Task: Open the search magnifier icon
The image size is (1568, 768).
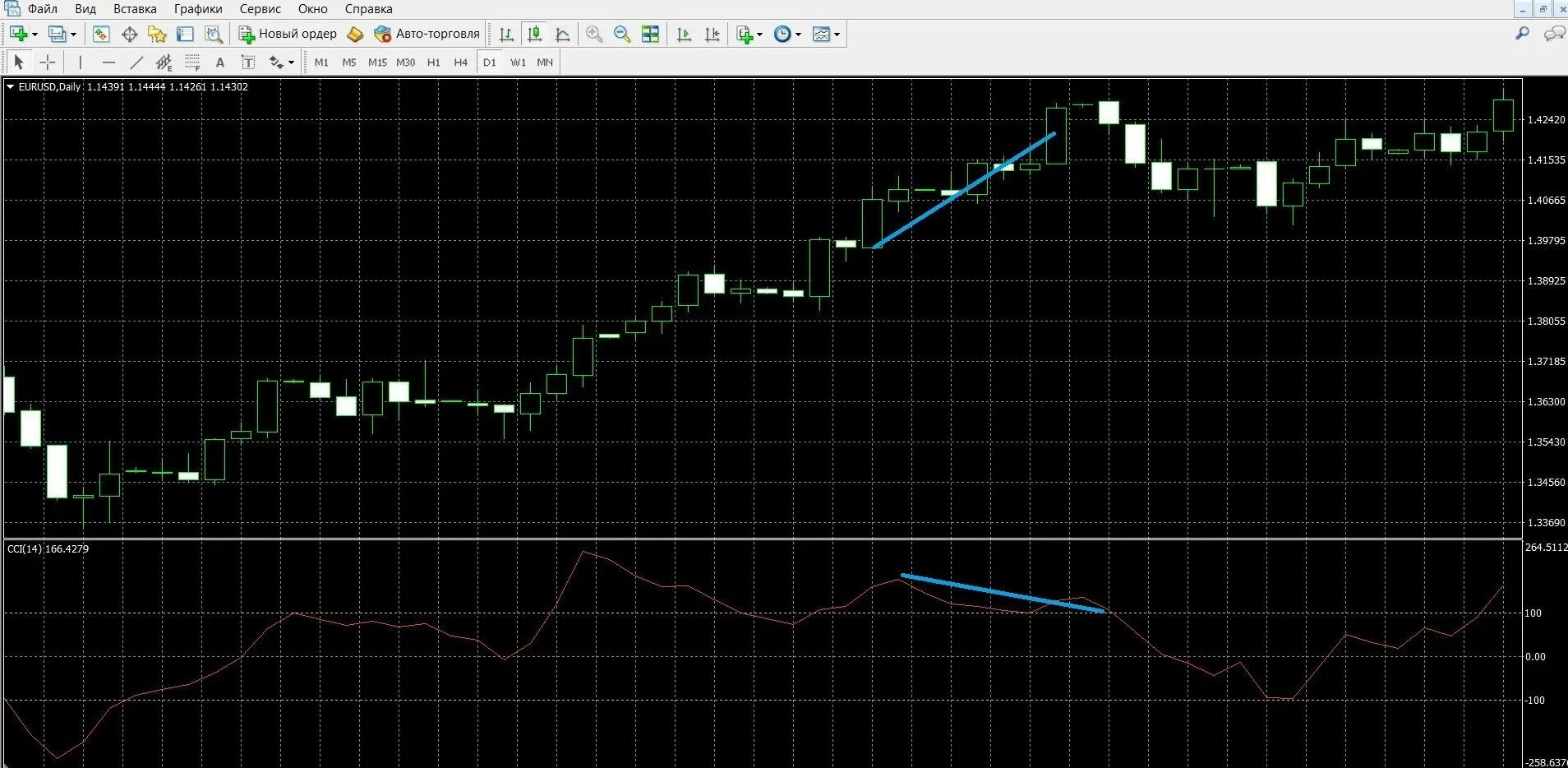Action: point(1522,34)
